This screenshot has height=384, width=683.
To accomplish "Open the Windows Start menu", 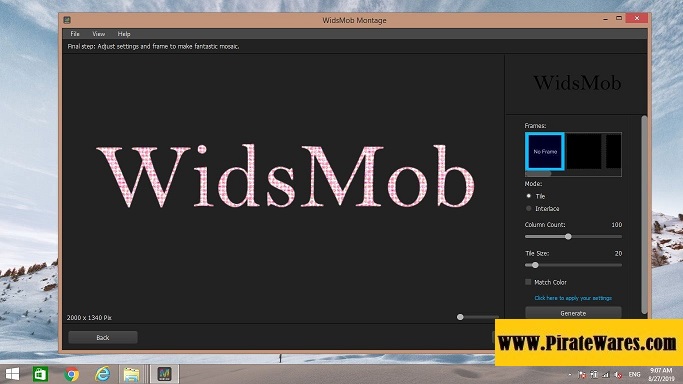I will pos(12,374).
